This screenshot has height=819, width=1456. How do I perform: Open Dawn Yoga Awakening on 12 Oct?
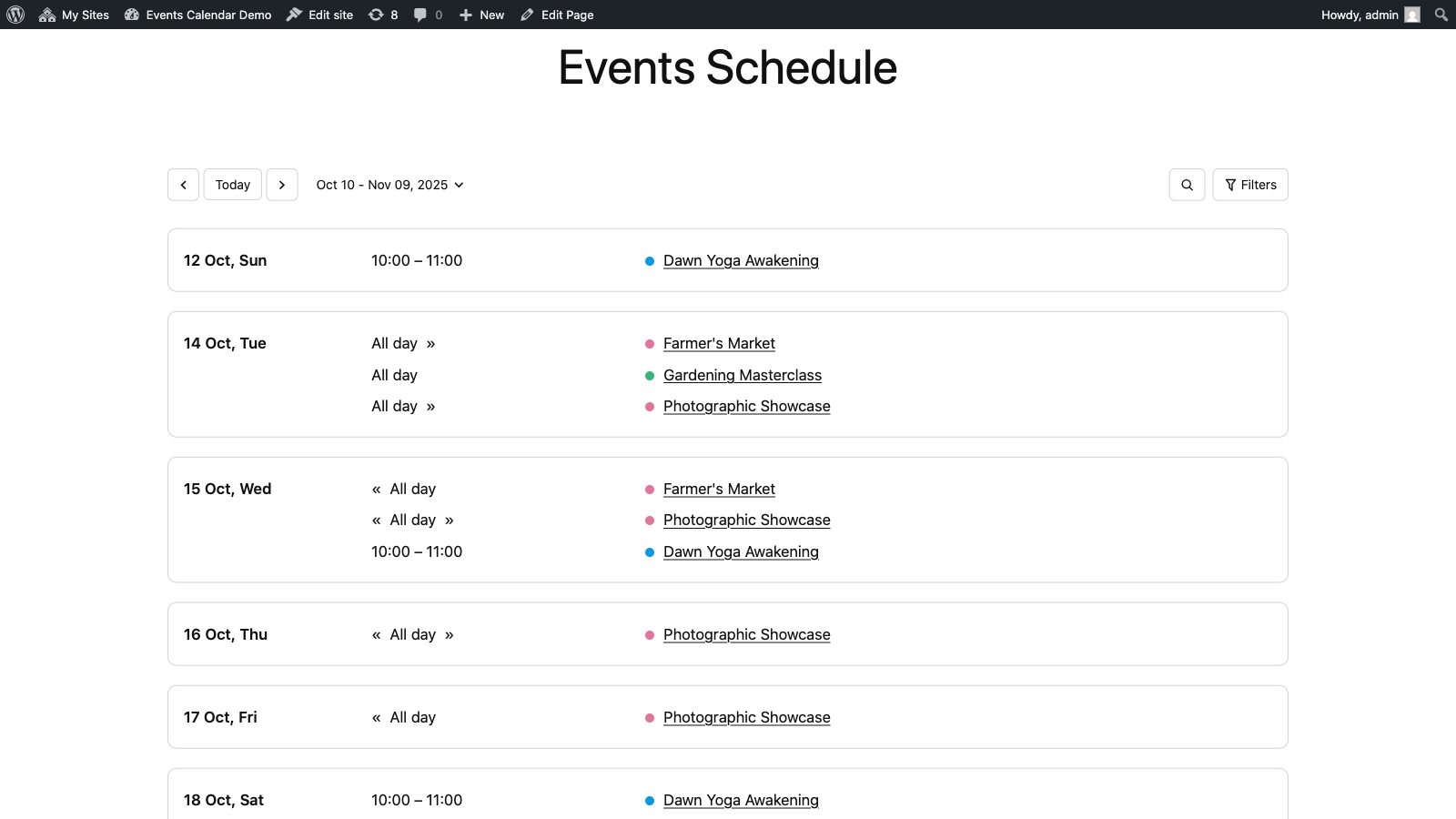[741, 260]
